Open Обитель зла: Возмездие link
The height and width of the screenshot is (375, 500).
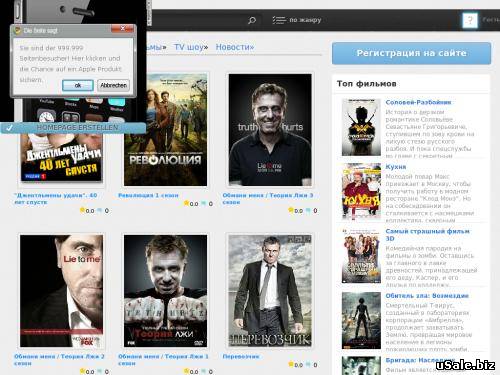coord(427,296)
